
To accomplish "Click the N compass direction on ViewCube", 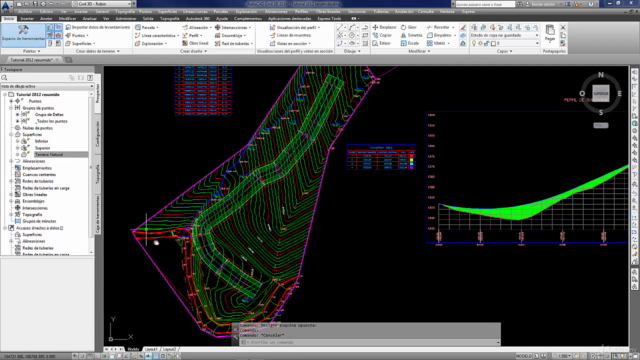I will [601, 75].
